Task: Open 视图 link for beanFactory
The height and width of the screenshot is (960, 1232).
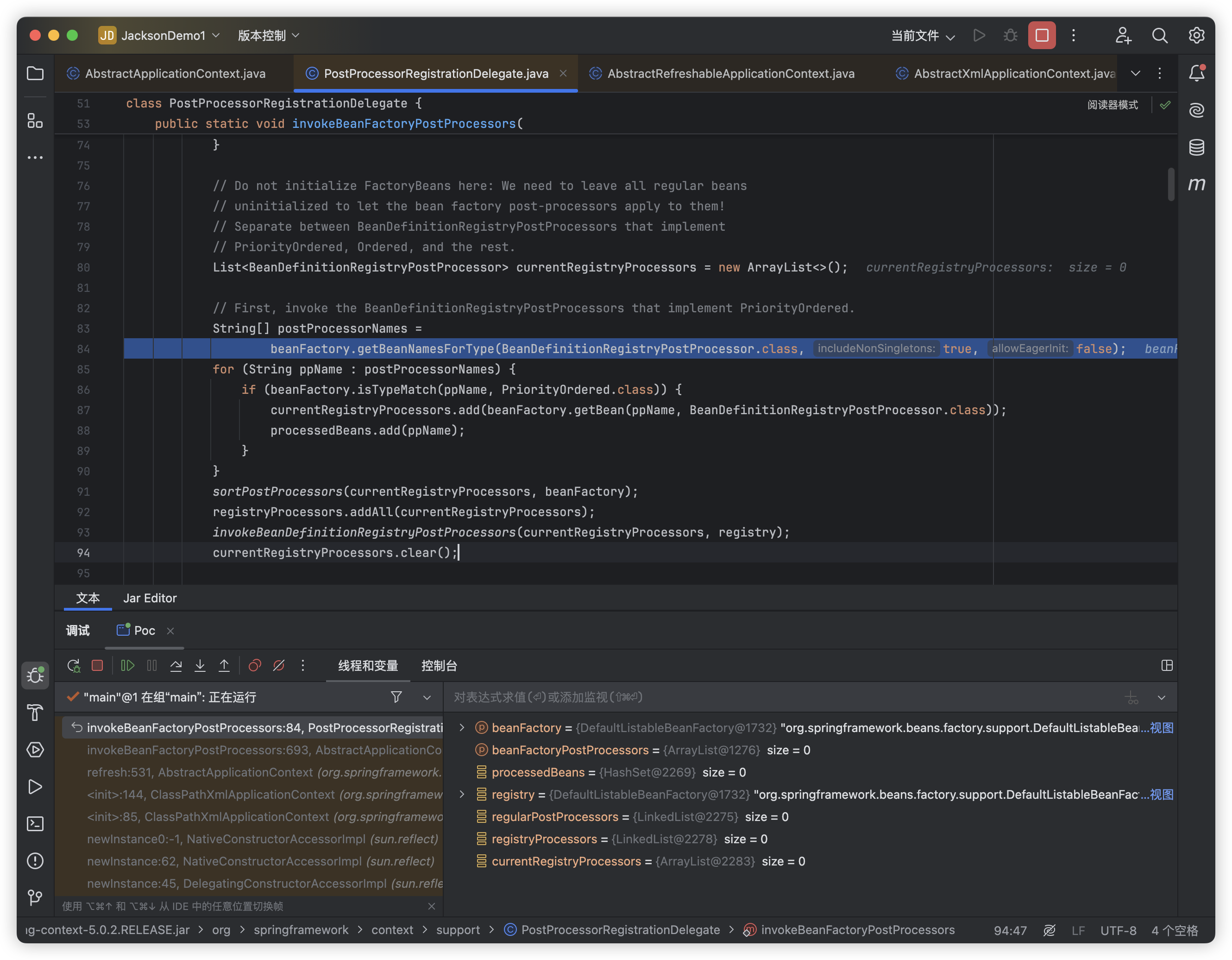Action: tap(1162, 727)
